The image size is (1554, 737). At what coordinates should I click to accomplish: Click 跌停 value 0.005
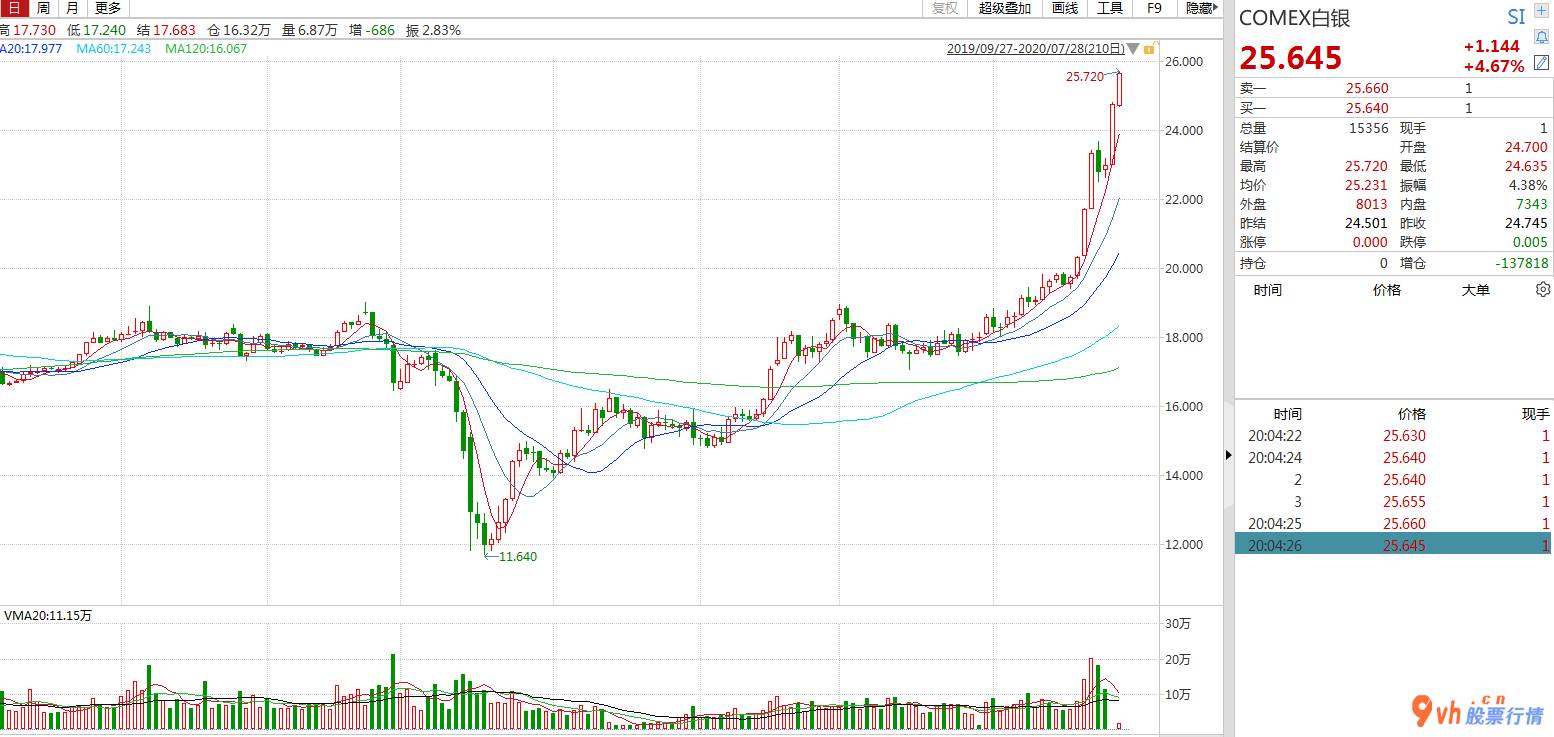click(x=1530, y=242)
